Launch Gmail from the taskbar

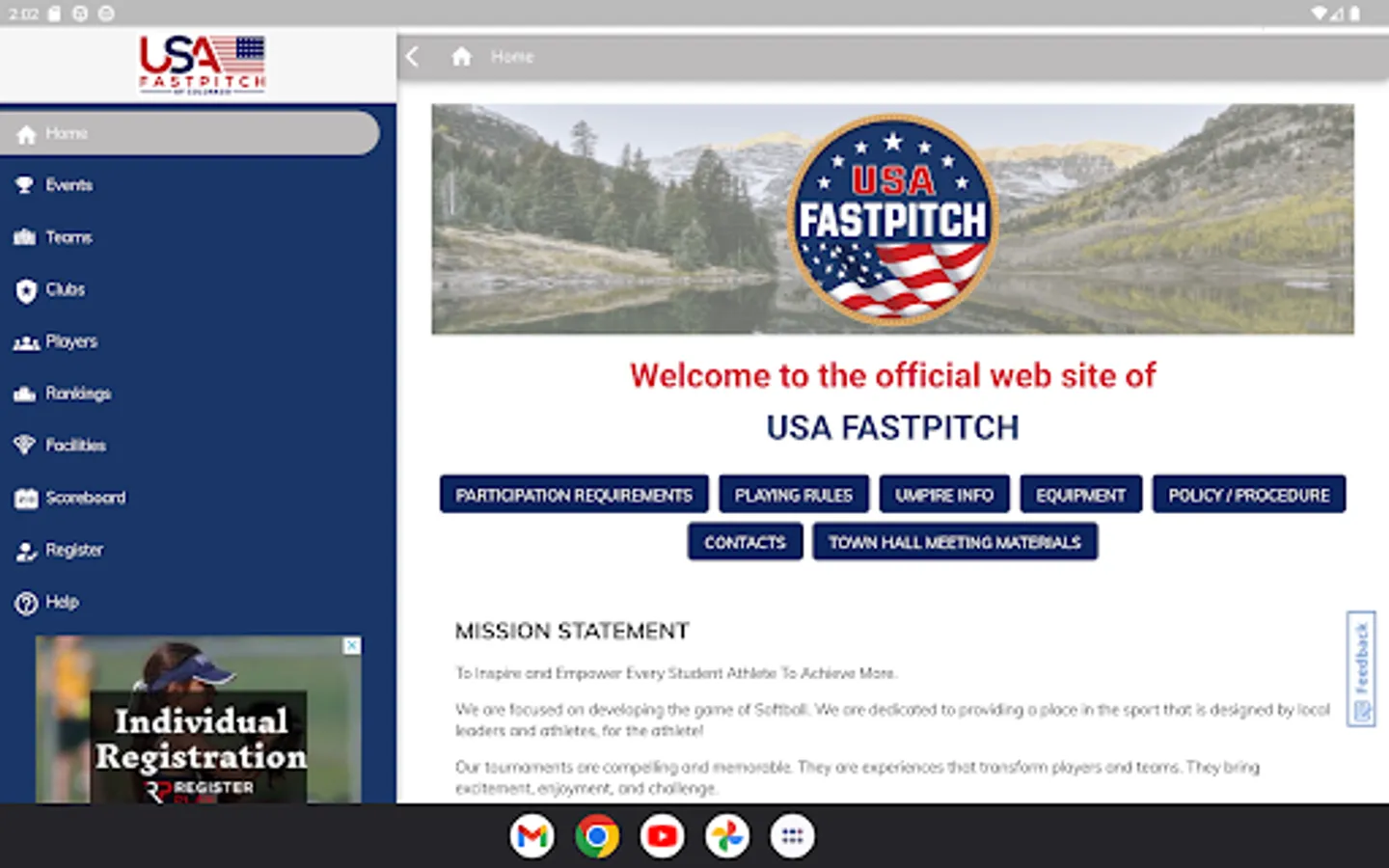(532, 836)
